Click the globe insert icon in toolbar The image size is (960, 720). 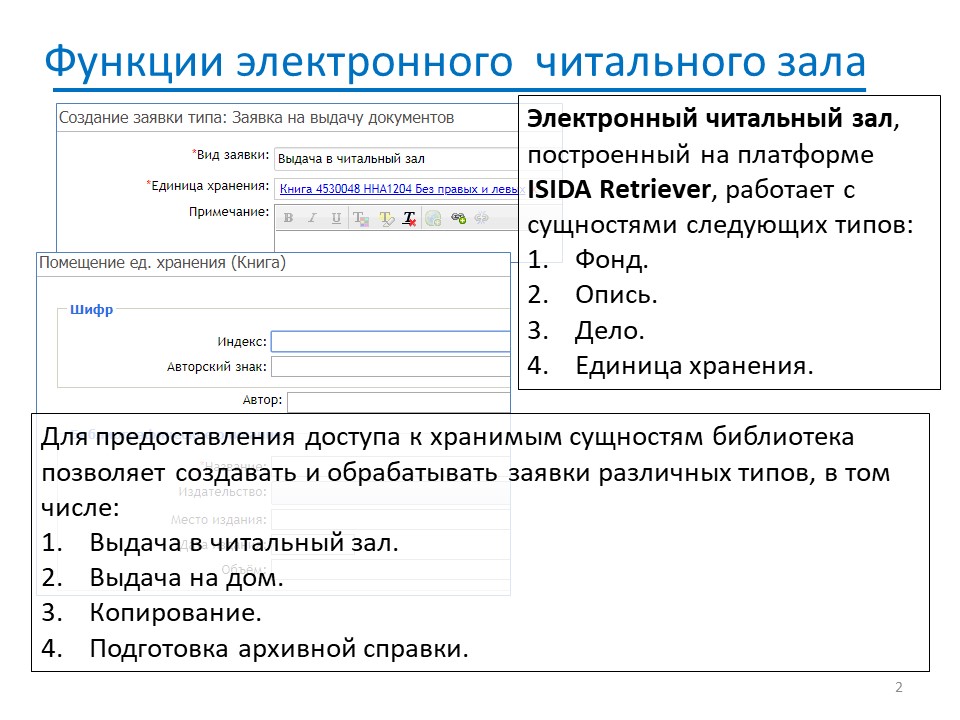pyautogui.click(x=433, y=219)
